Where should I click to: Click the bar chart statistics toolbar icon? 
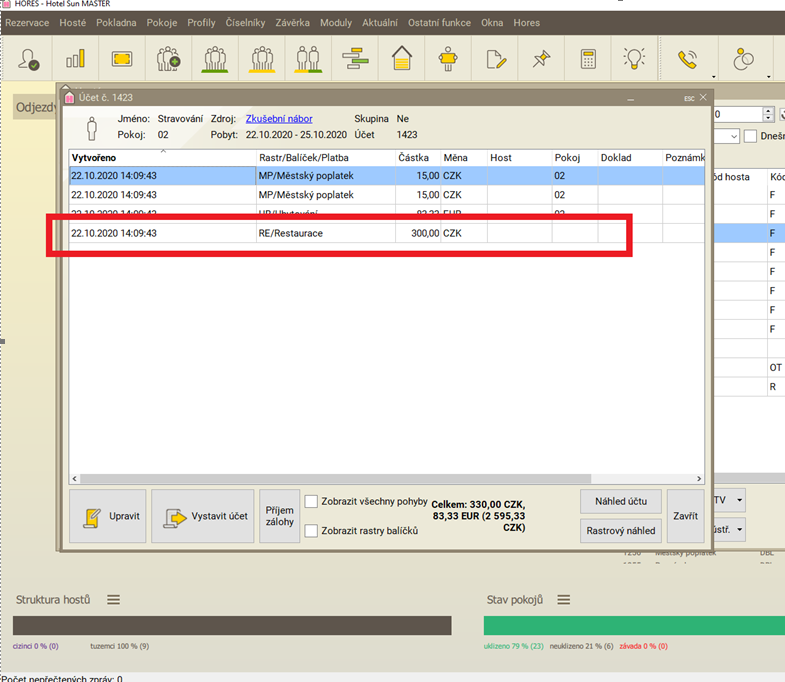click(x=75, y=59)
